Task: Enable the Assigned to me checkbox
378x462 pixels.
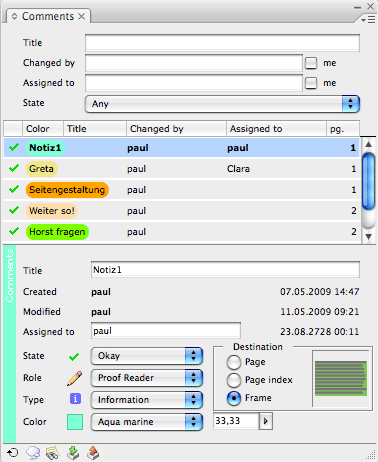Action: [311, 83]
